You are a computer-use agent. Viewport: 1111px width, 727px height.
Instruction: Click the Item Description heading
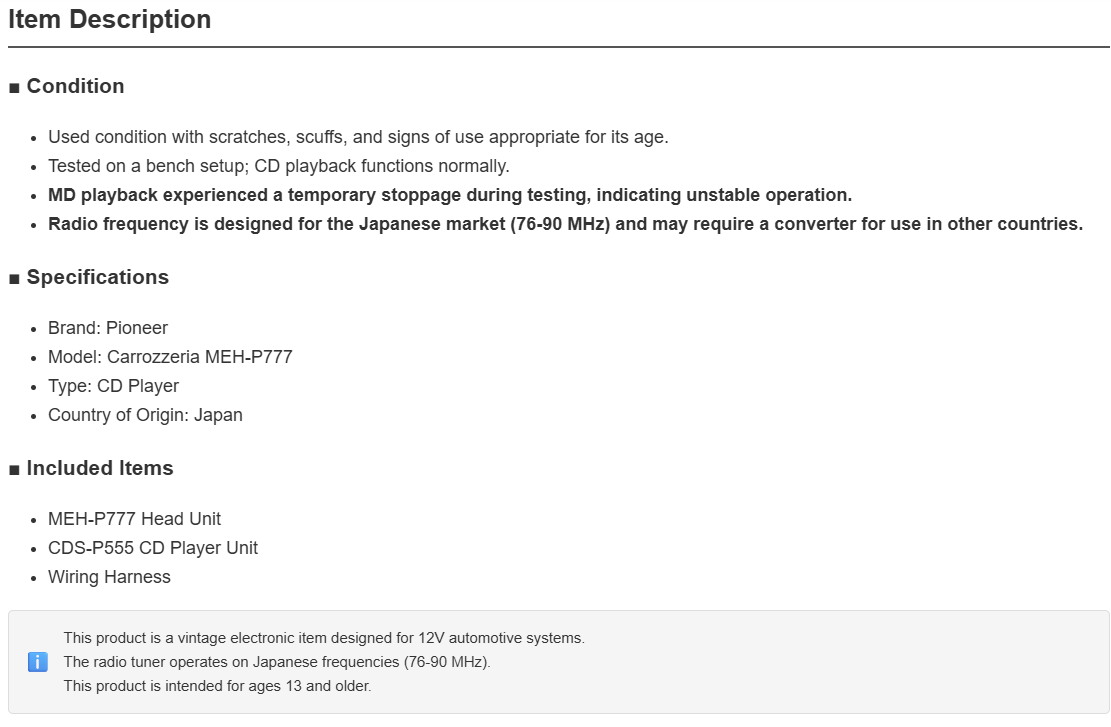(x=110, y=19)
